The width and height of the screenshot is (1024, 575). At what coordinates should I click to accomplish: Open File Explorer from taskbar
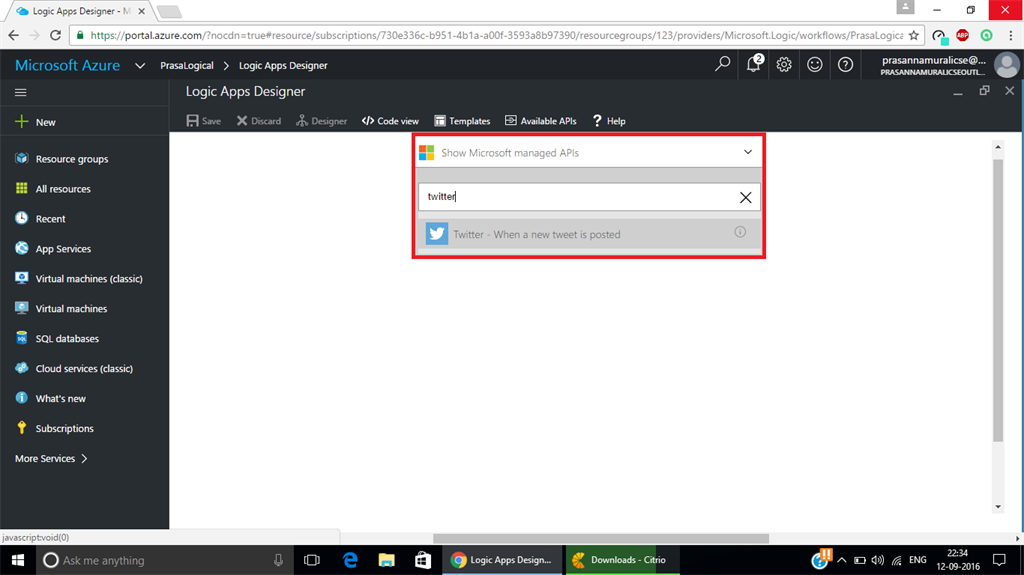(x=387, y=560)
